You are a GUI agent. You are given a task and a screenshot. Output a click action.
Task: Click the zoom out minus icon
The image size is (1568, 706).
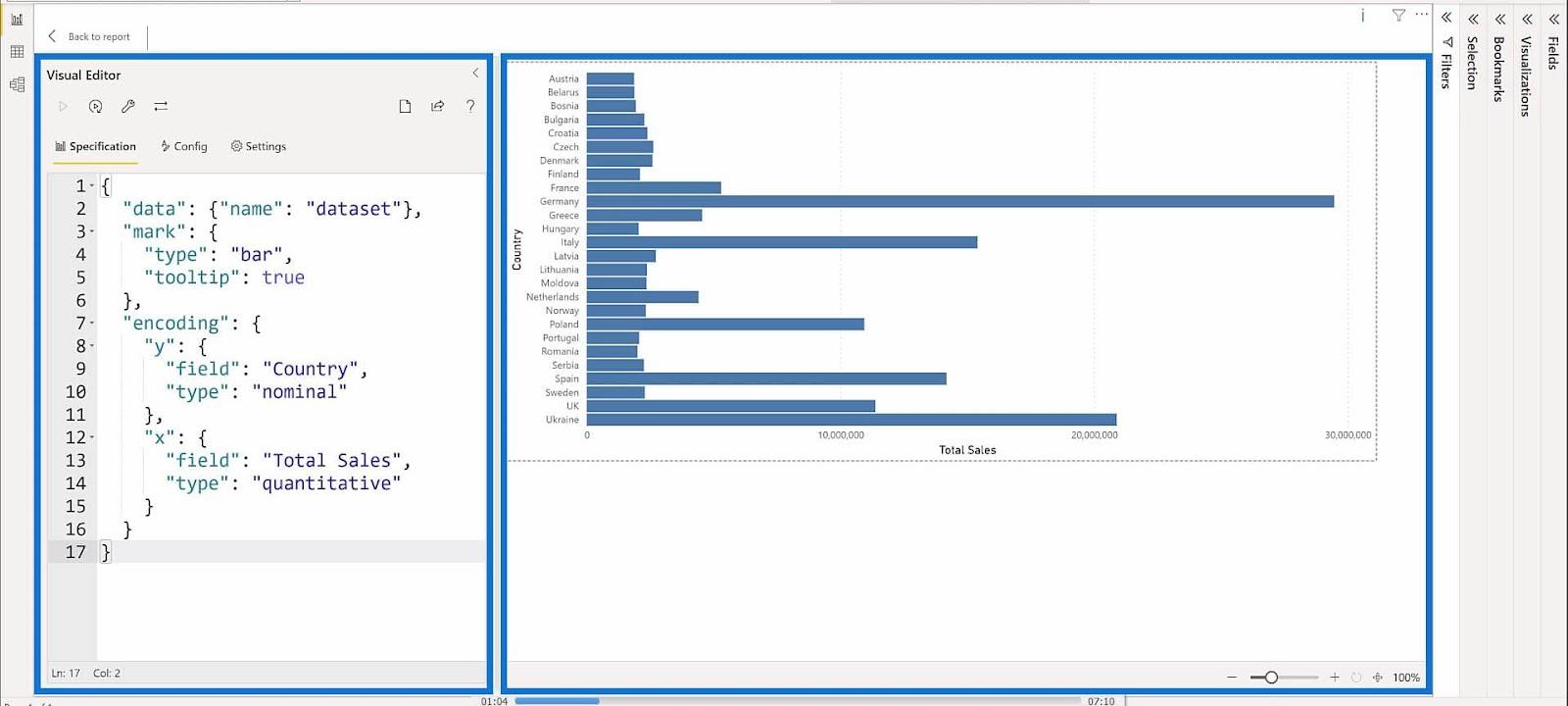(x=1232, y=678)
